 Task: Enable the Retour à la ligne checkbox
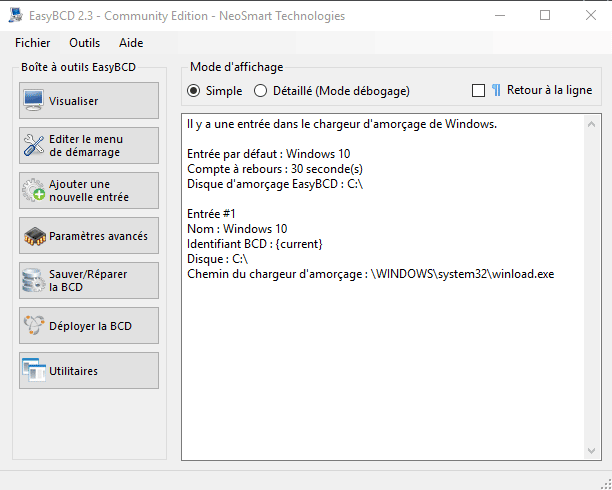click(x=479, y=91)
